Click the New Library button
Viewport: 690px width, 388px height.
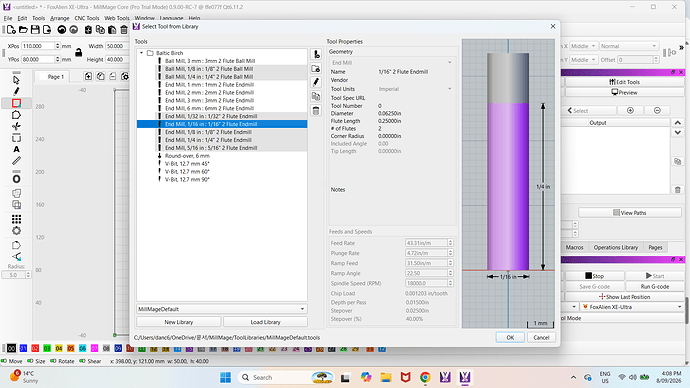click(x=179, y=322)
